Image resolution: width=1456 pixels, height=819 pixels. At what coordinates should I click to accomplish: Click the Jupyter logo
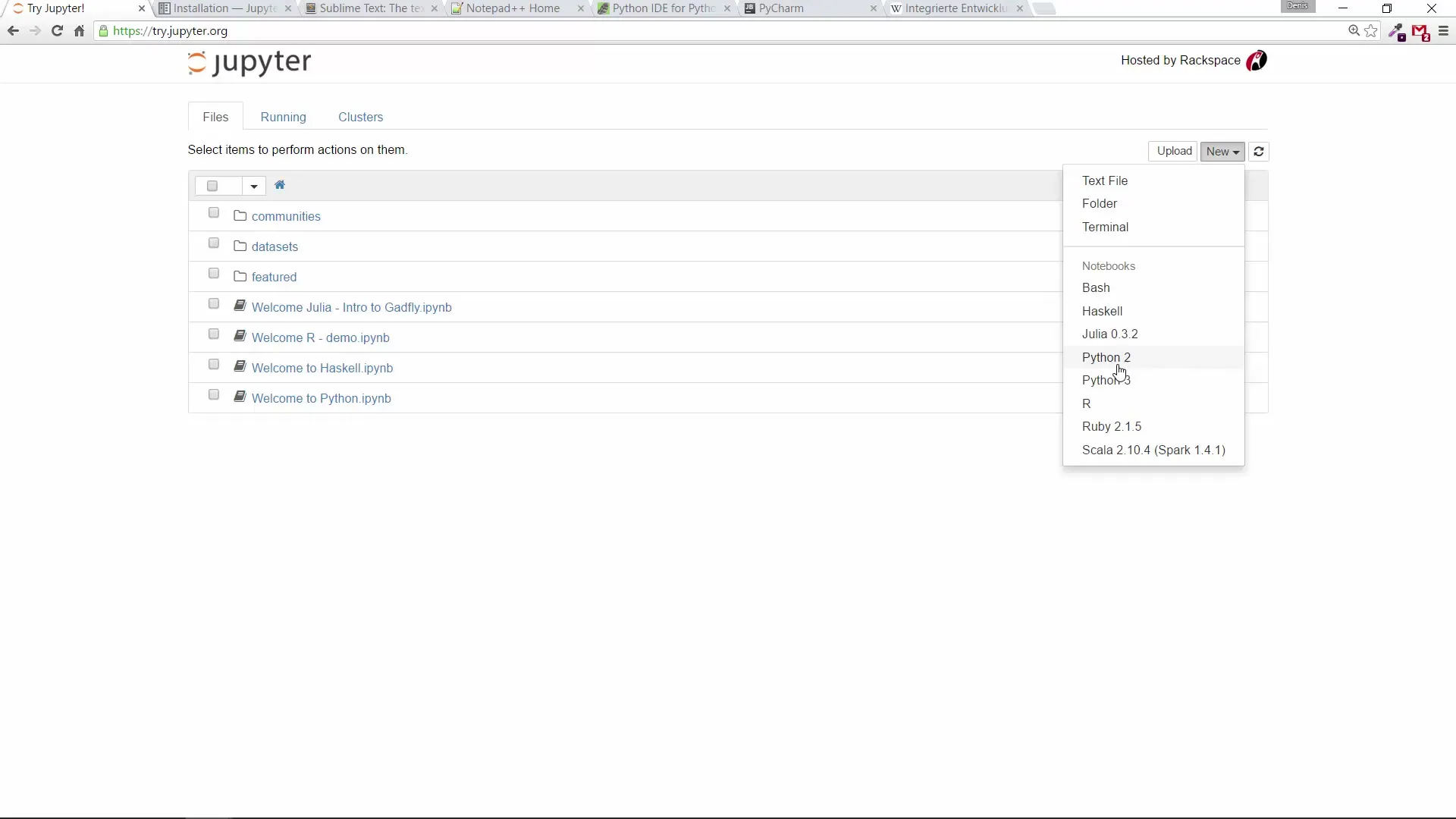(x=249, y=63)
